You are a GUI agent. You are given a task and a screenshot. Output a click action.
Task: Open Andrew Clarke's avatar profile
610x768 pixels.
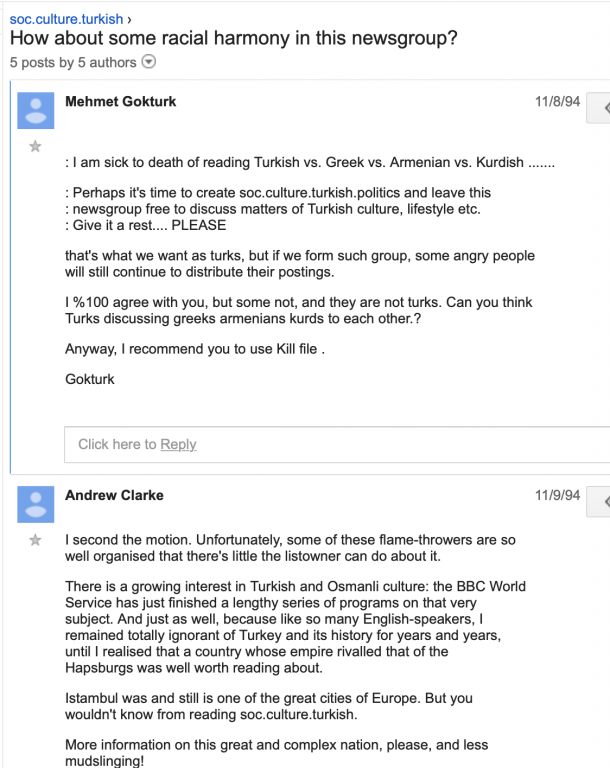click(x=36, y=504)
